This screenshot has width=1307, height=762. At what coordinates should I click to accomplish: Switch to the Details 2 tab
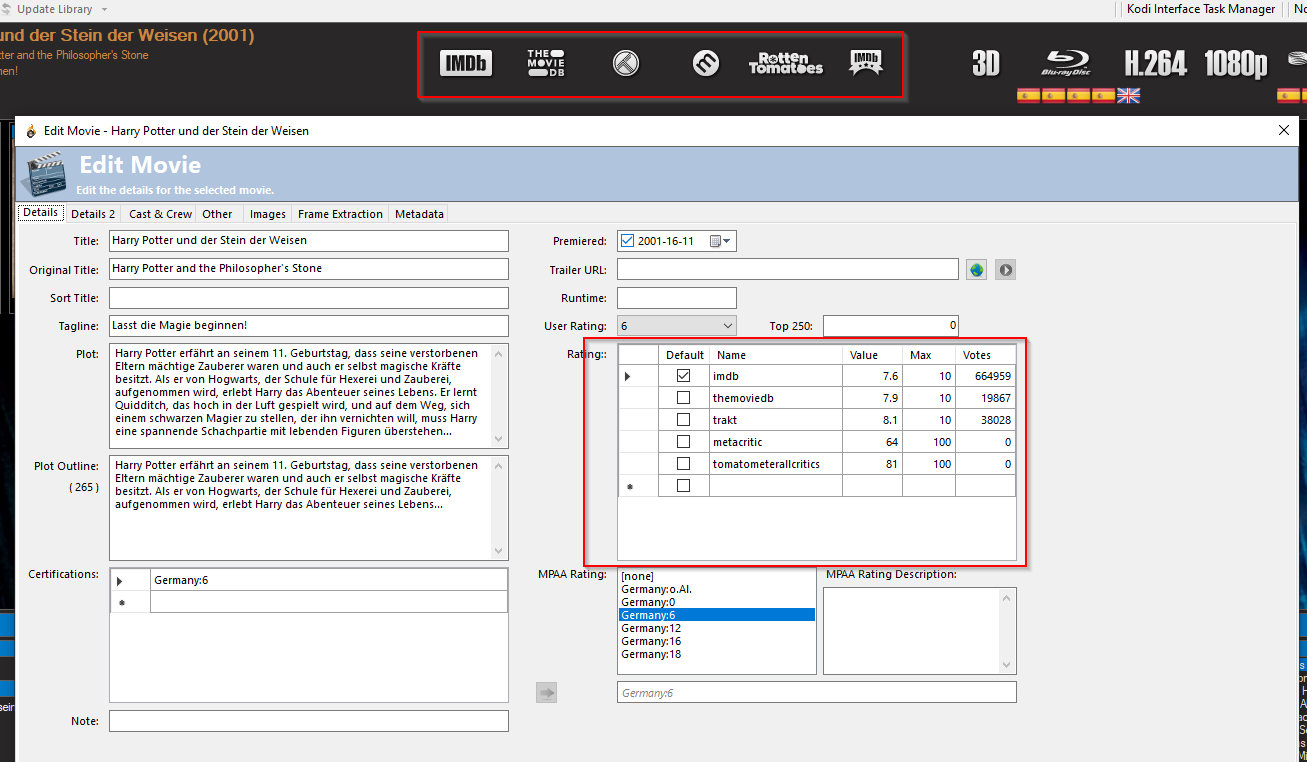pos(93,214)
